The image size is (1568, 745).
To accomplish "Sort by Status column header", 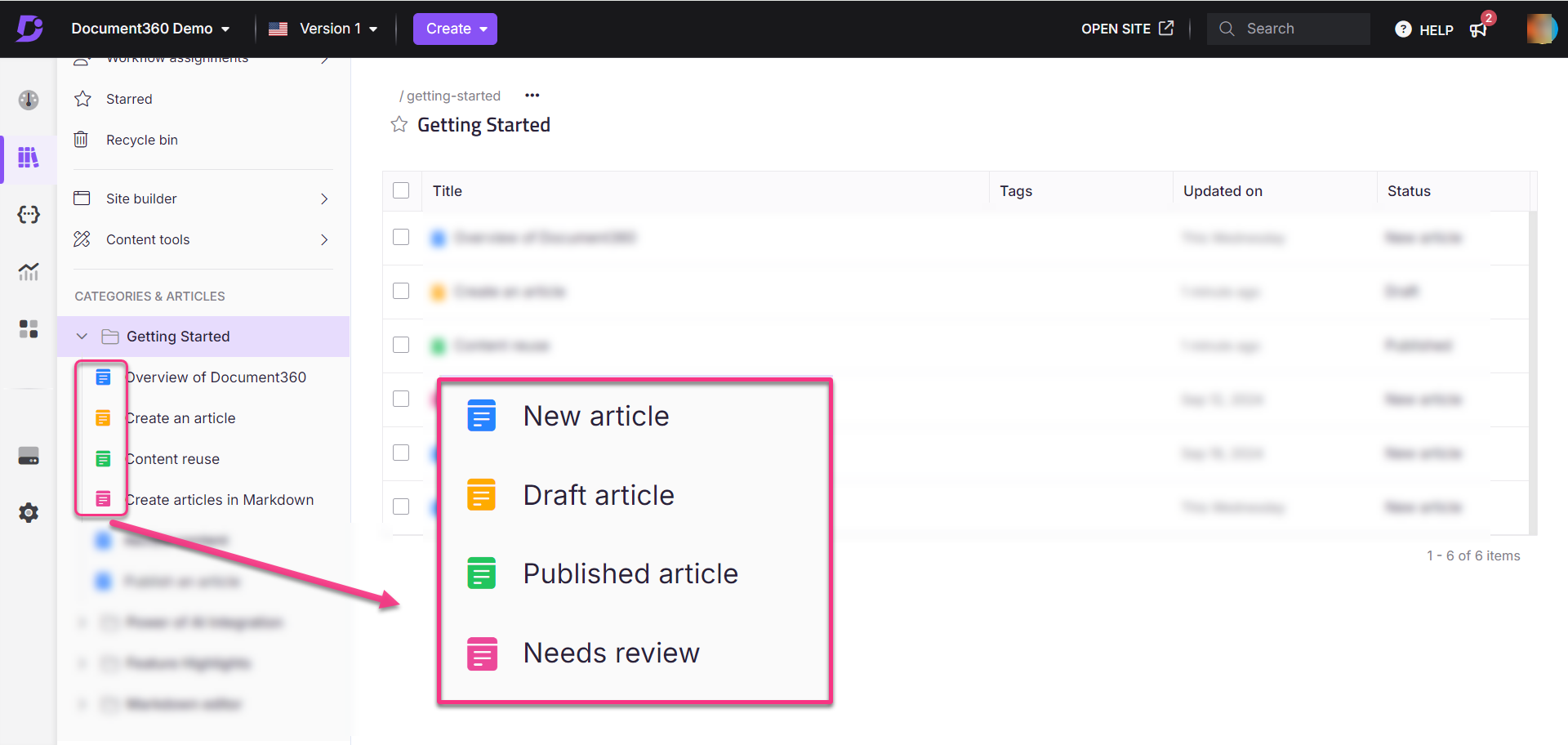I will 1409,190.
